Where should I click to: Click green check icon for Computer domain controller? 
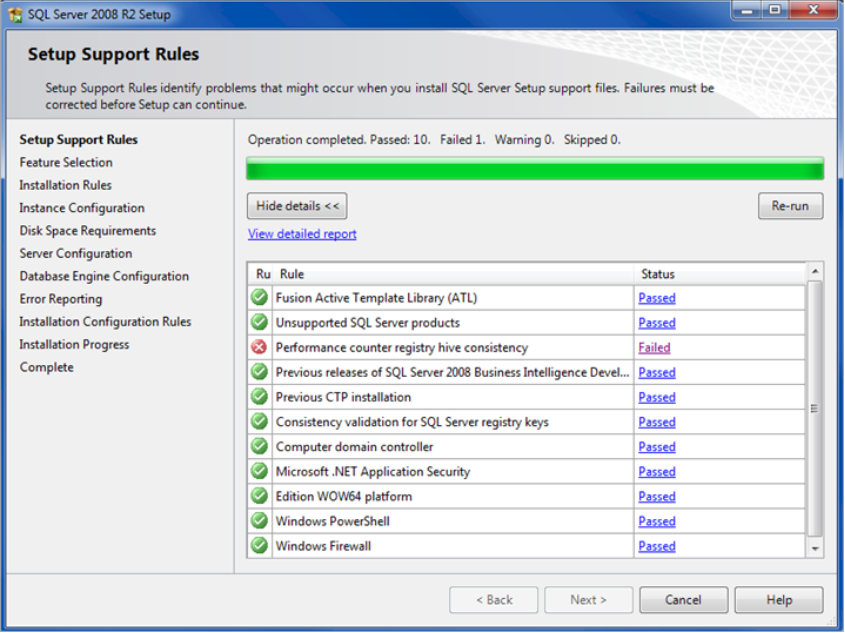coord(259,446)
